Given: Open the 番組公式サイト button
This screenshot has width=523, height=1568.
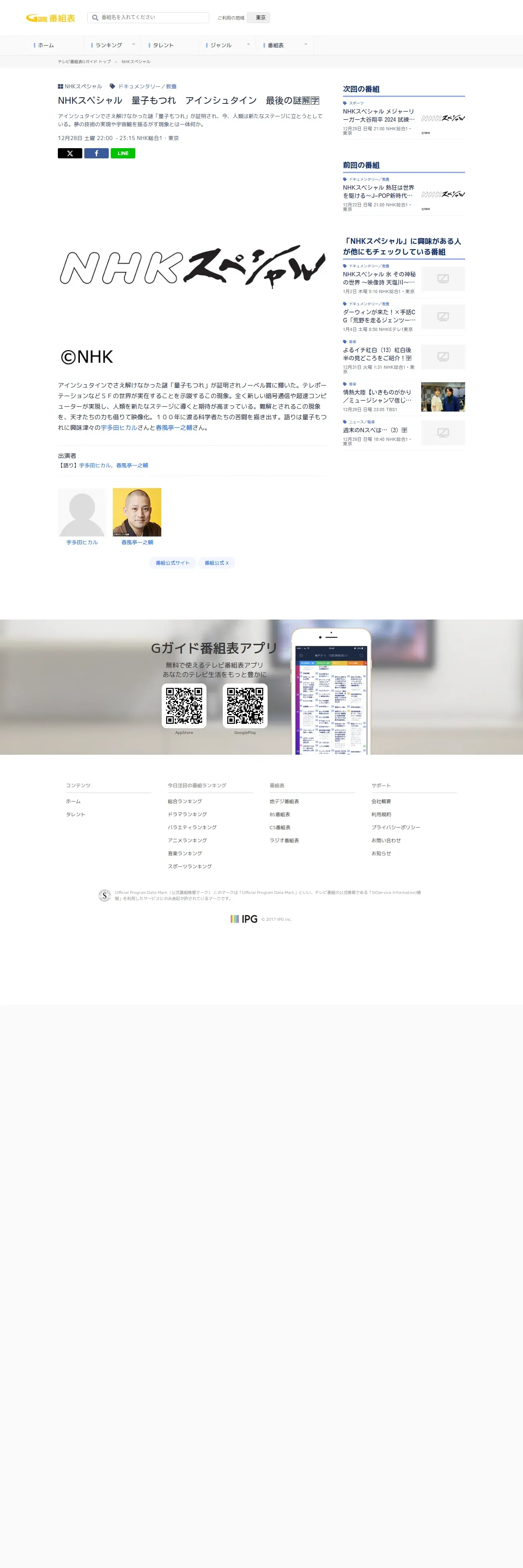Looking at the screenshot, I should coord(172,563).
